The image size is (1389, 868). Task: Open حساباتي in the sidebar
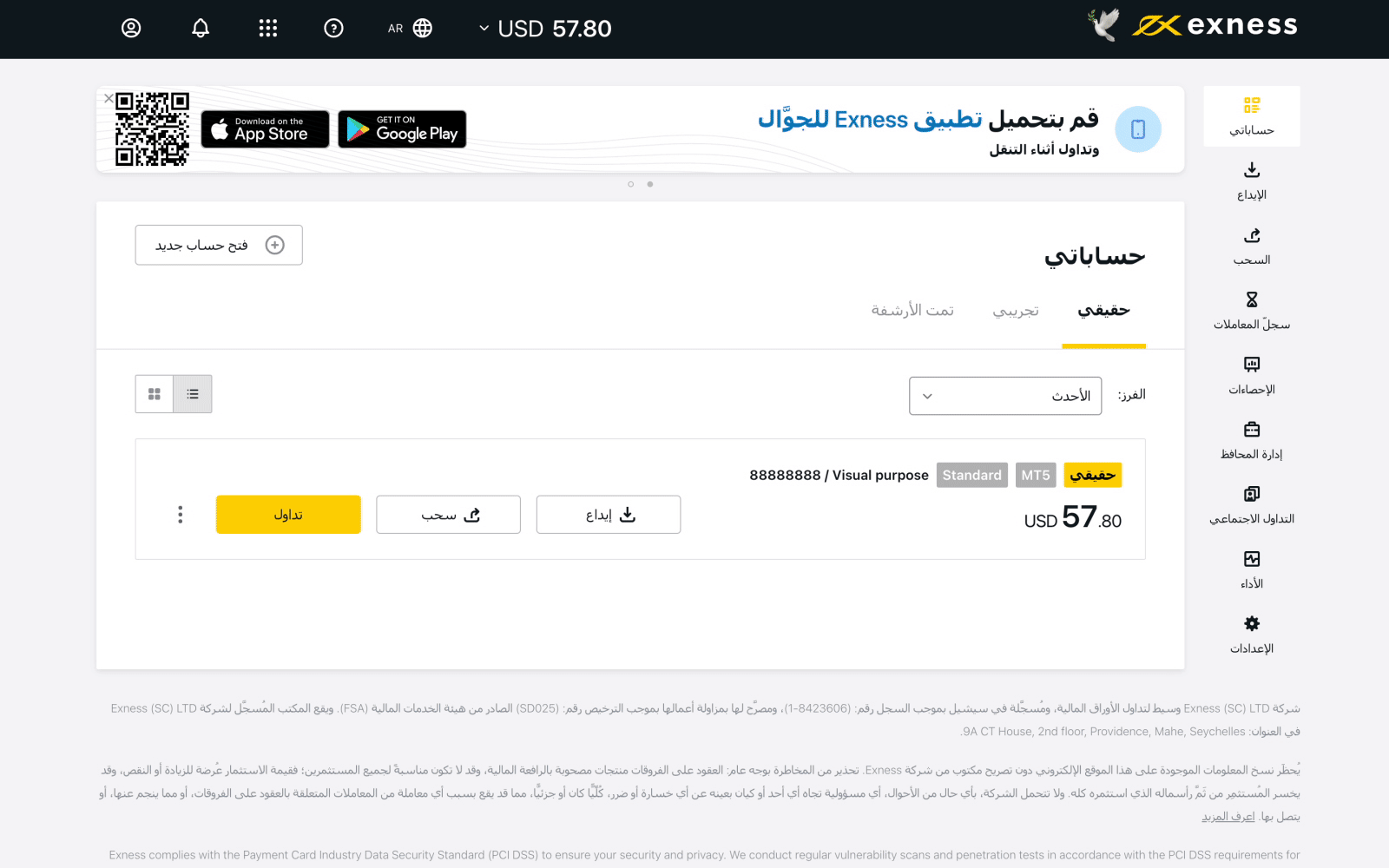pyautogui.click(x=1252, y=116)
